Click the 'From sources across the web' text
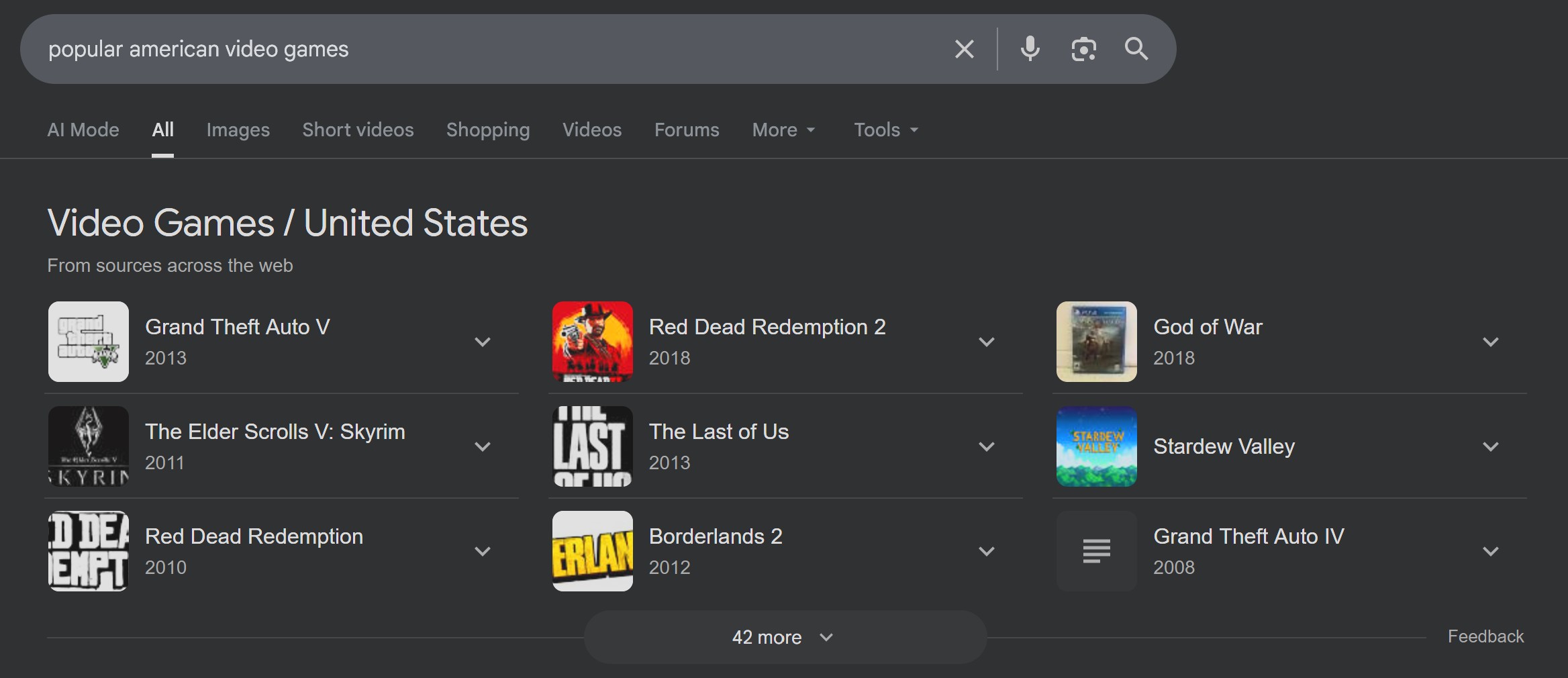The height and width of the screenshot is (678, 1568). tap(170, 265)
